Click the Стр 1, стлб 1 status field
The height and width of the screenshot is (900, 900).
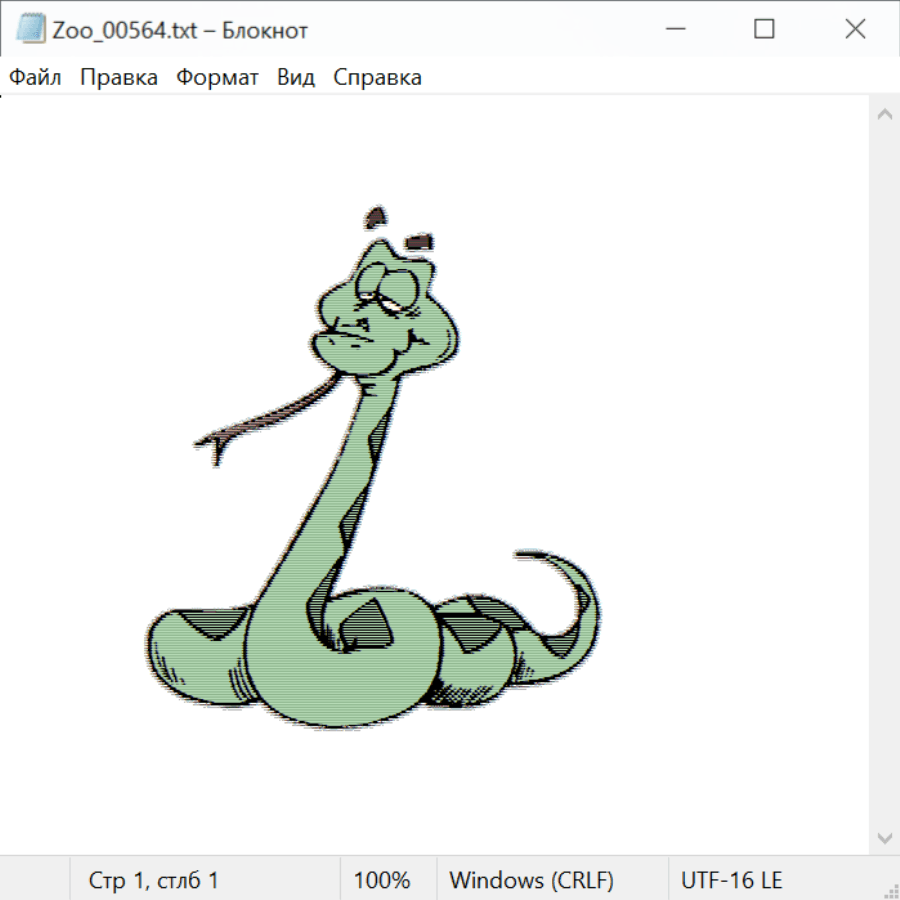point(154,881)
